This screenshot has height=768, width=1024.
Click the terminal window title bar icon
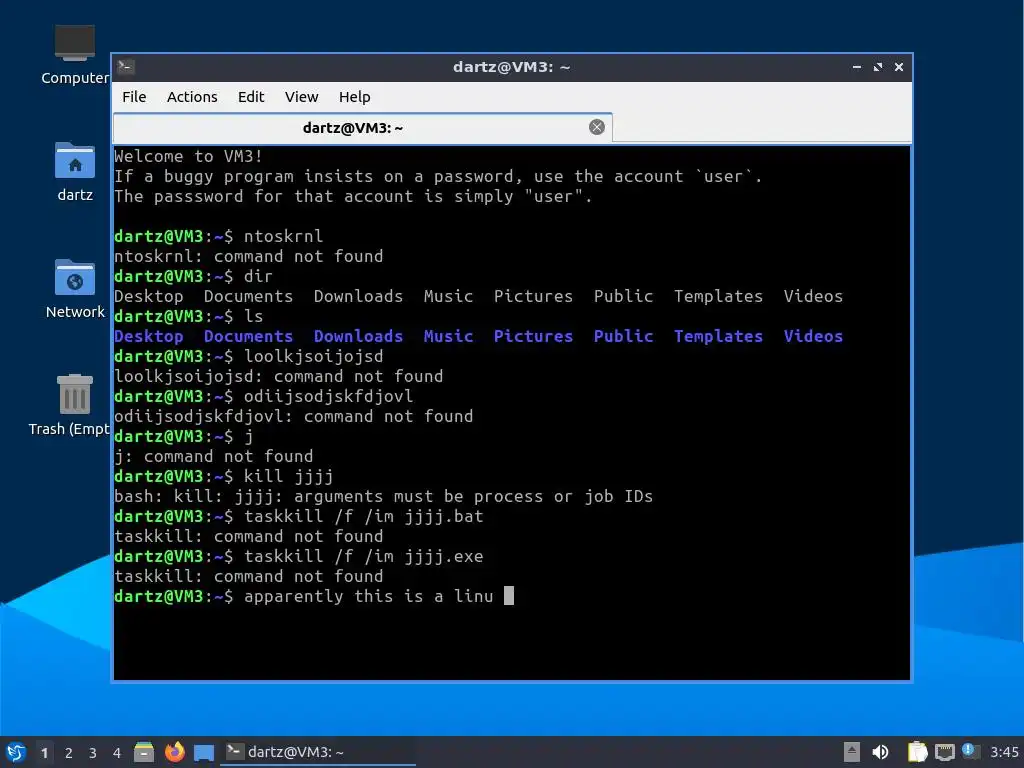[126, 67]
